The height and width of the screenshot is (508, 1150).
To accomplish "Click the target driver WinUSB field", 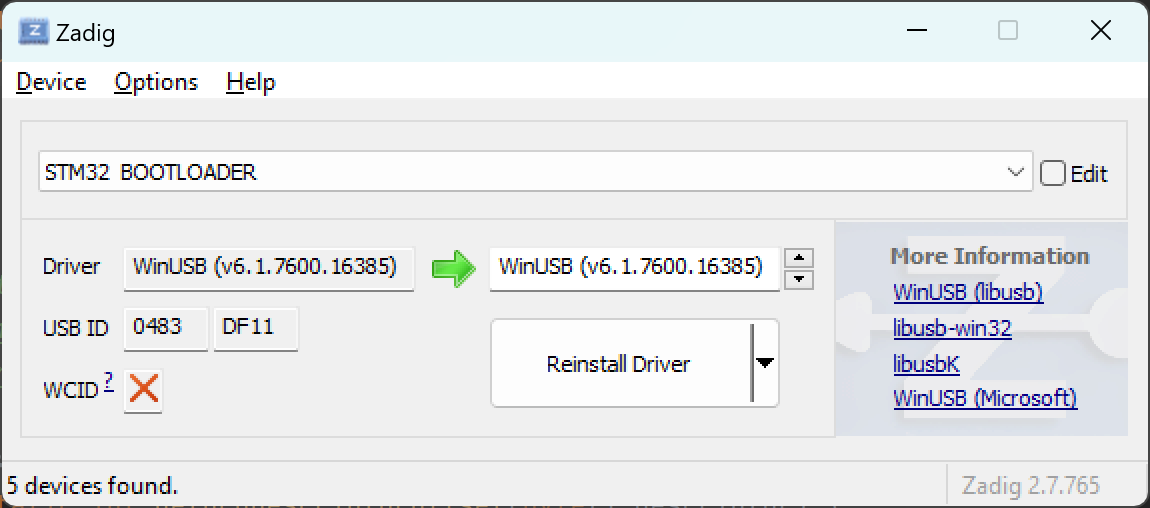I will pos(634,268).
